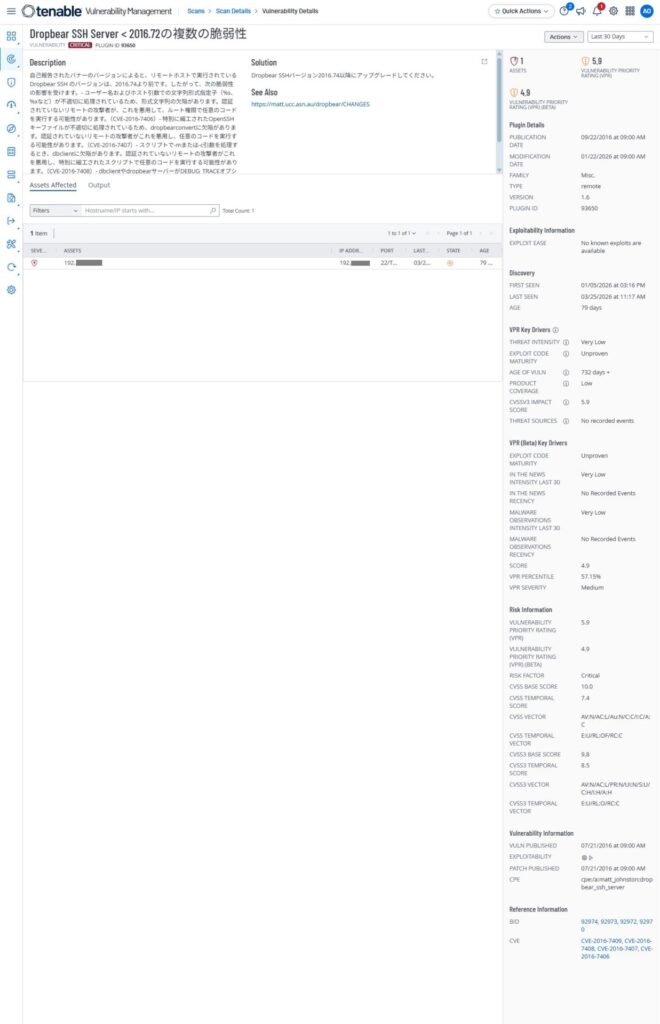The width and height of the screenshot is (660, 1024).
Task: Open the dashboards icon in sidebar
Action: click(11, 37)
